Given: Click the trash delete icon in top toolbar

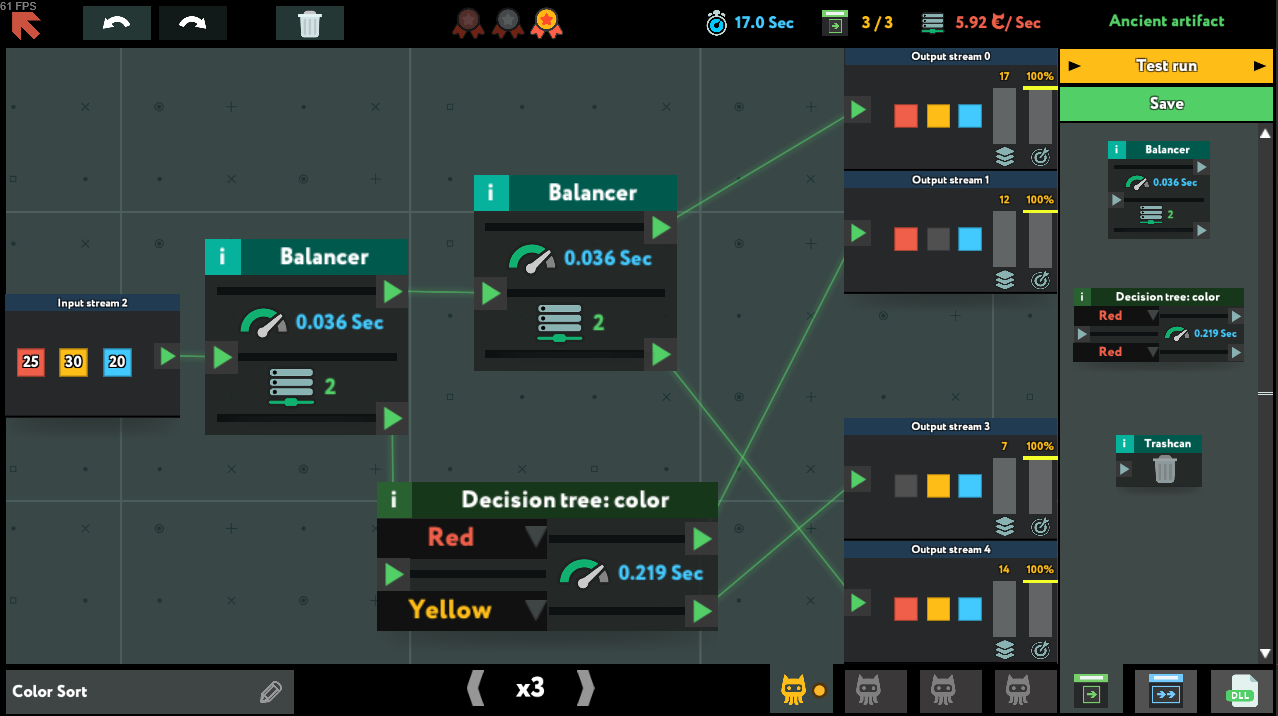Looking at the screenshot, I should pyautogui.click(x=310, y=23).
